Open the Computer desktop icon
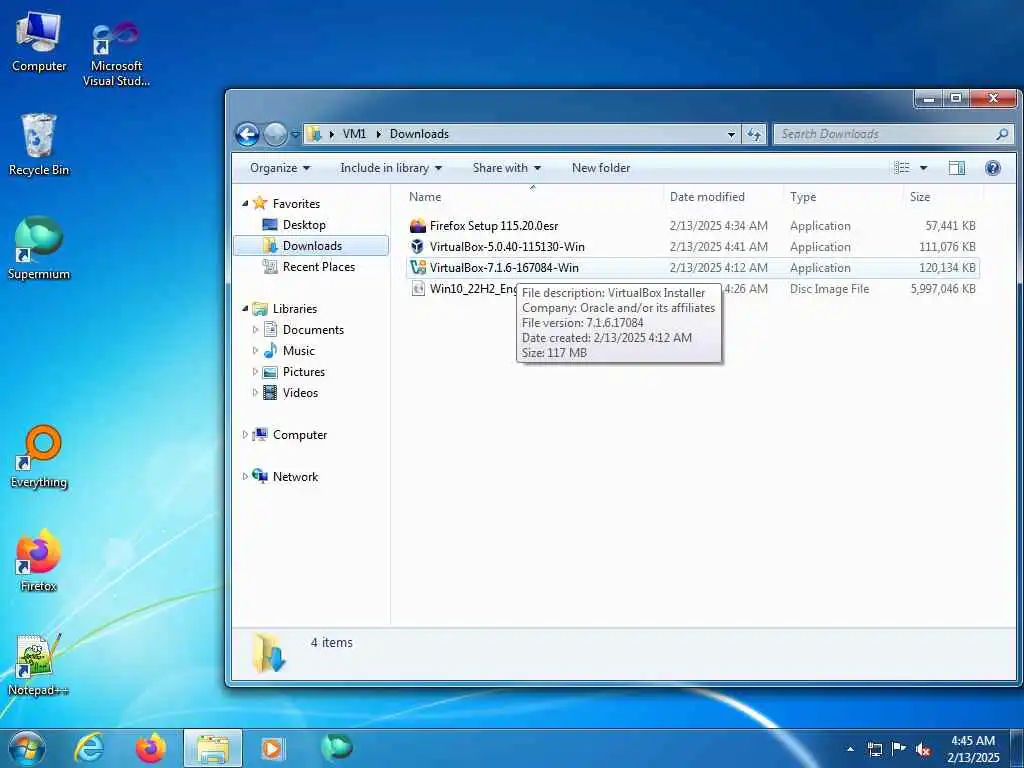 [x=39, y=41]
